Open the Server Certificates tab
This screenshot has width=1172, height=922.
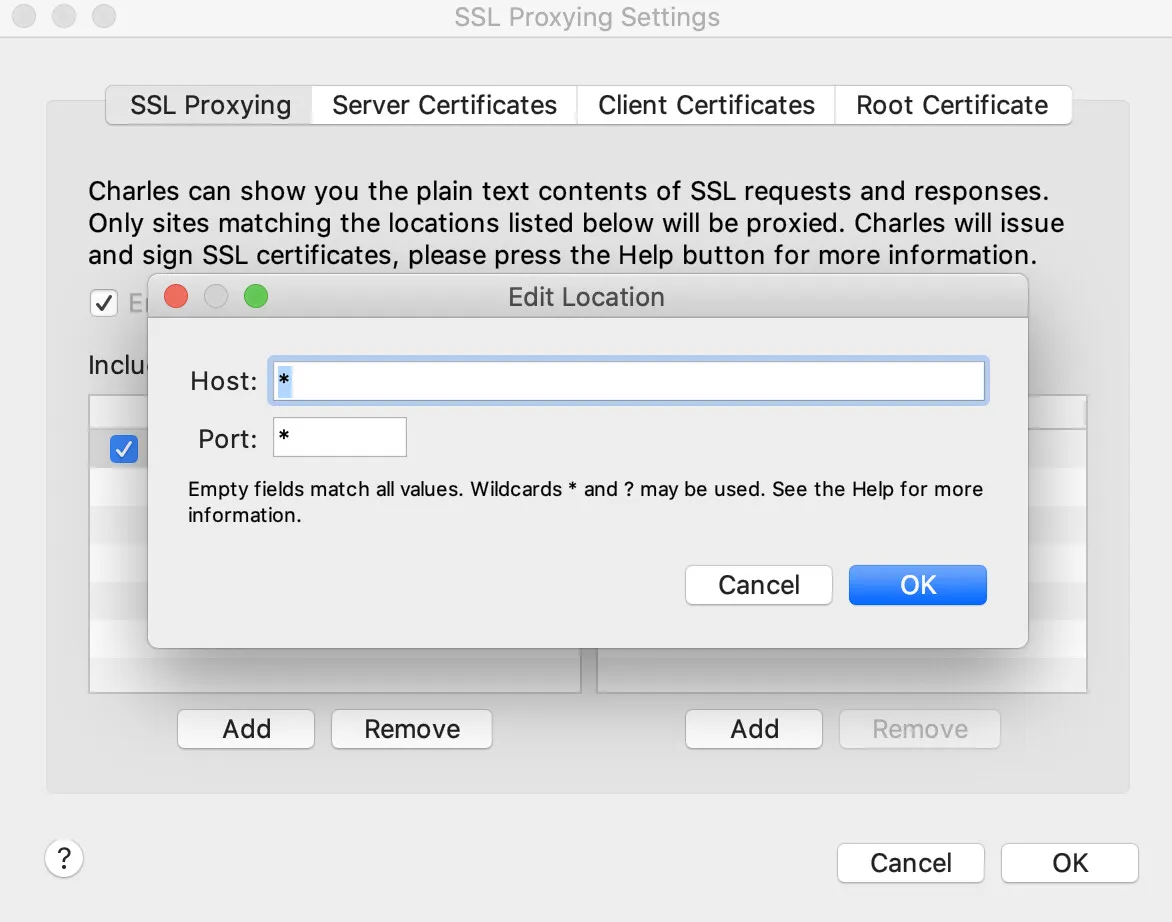pyautogui.click(x=445, y=105)
